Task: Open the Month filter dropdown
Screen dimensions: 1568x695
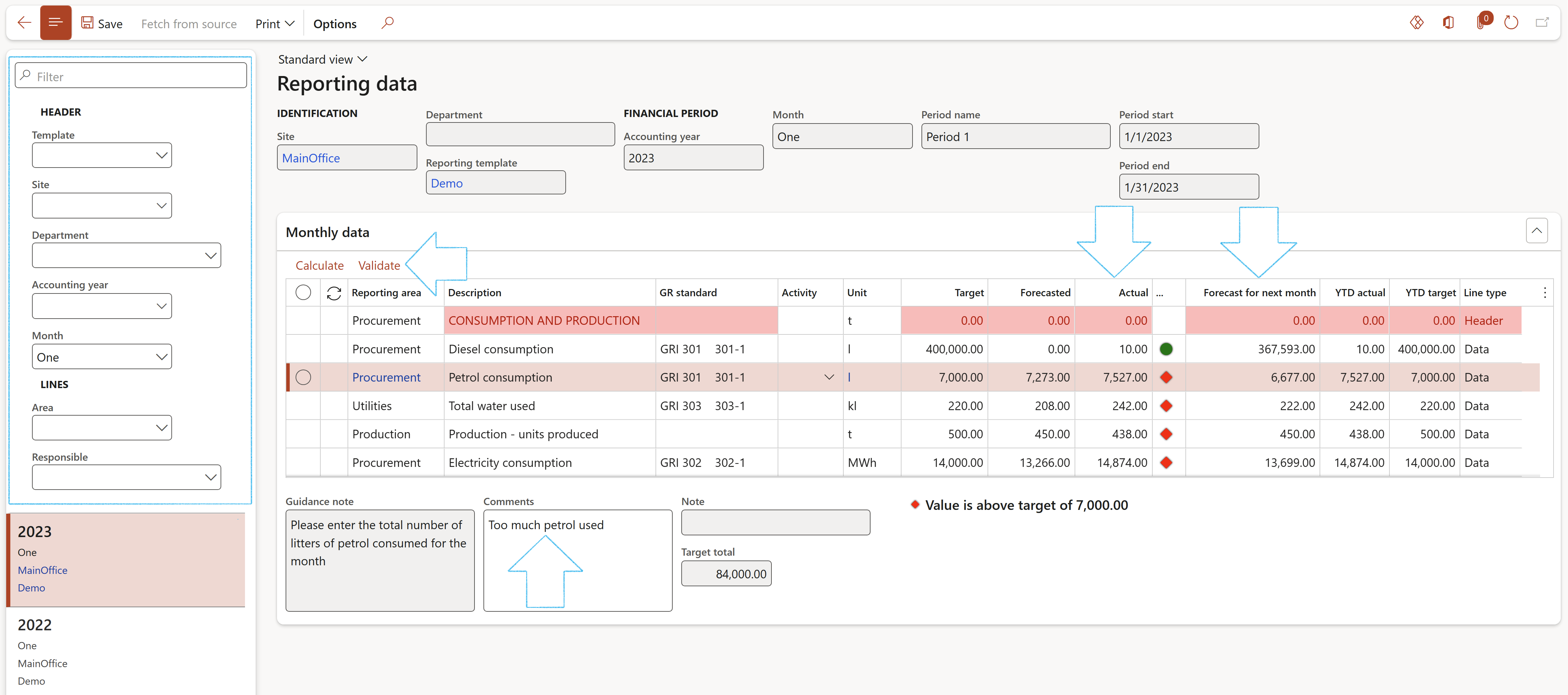Action: coord(161,357)
